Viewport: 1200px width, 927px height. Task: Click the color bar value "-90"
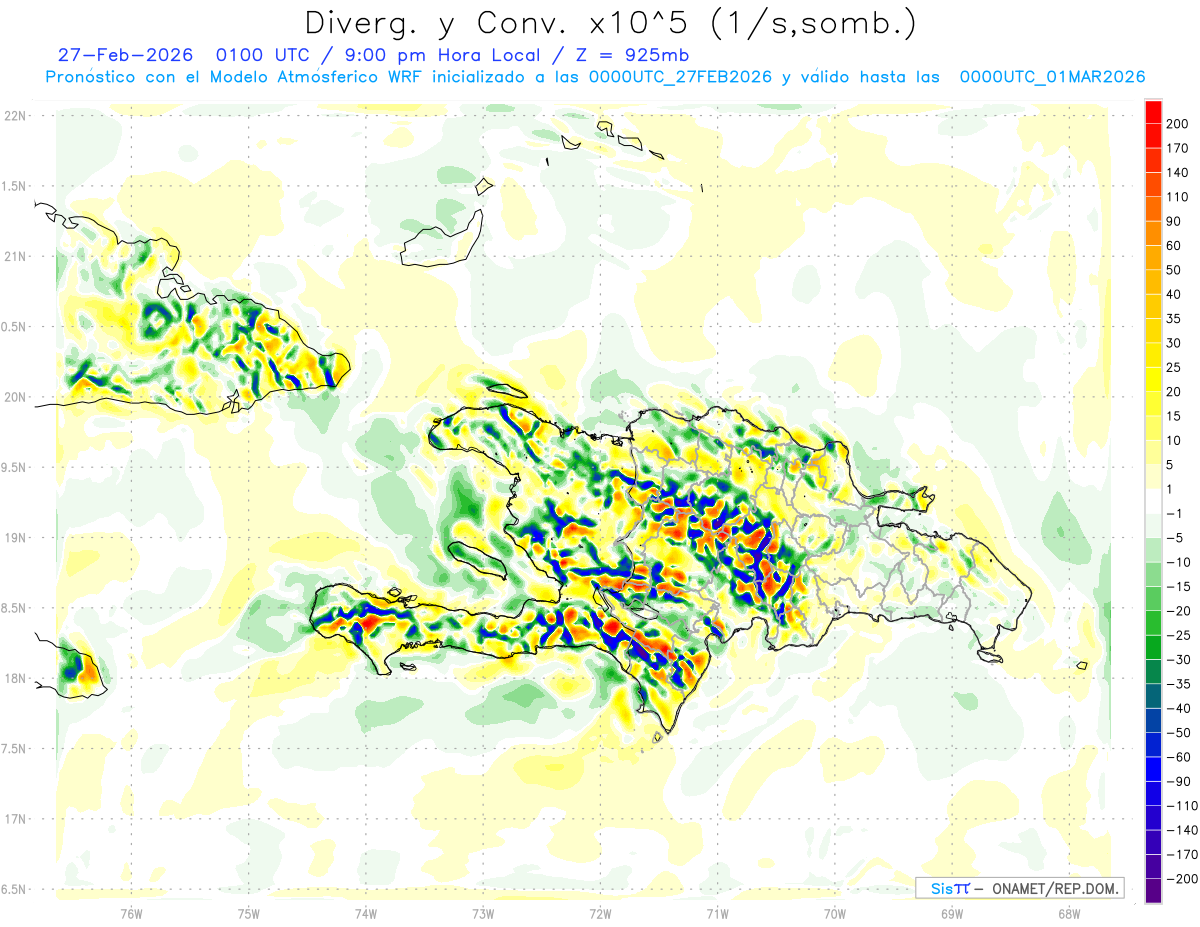(x=1178, y=782)
